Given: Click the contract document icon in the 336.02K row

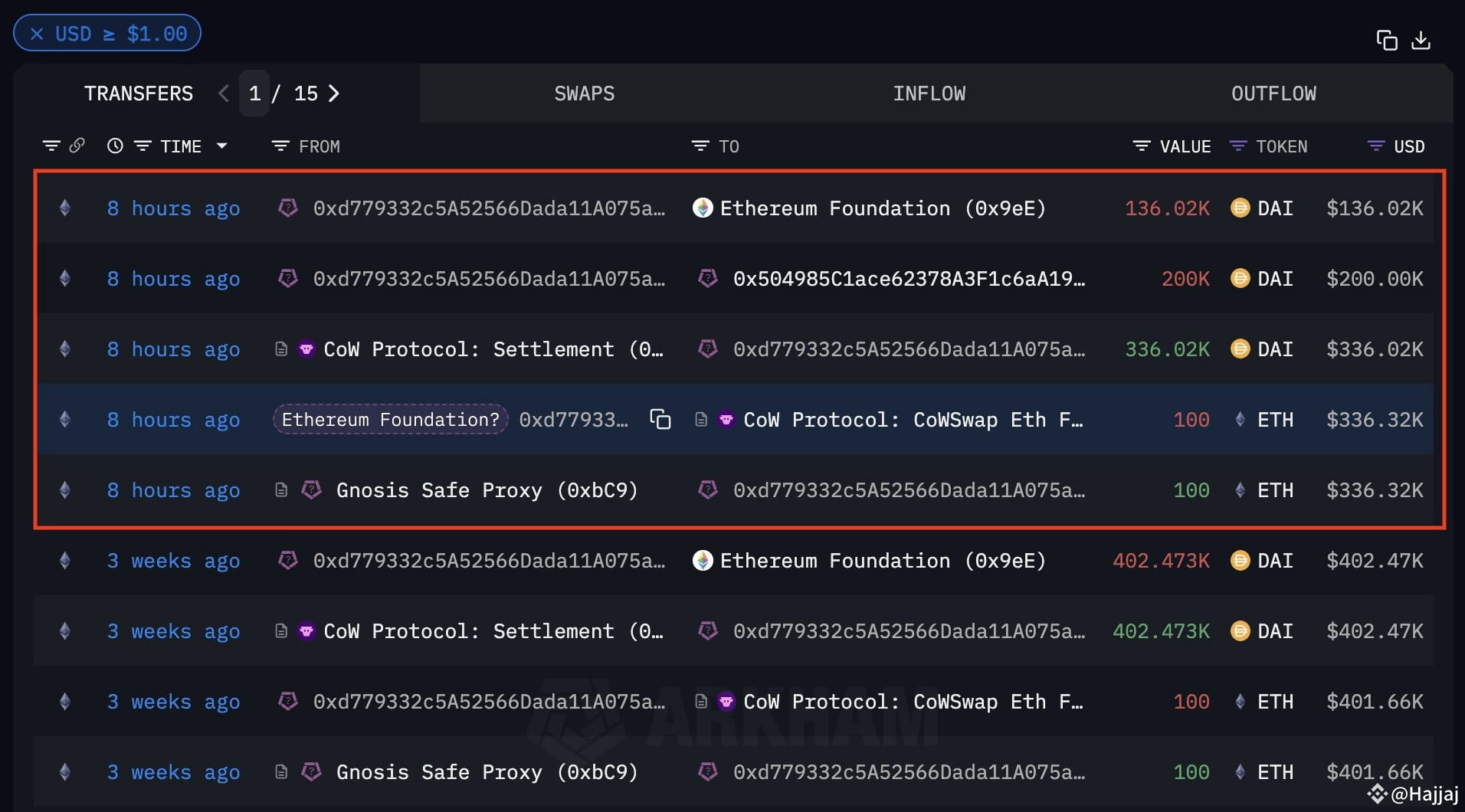Looking at the screenshot, I should pyautogui.click(x=281, y=349).
